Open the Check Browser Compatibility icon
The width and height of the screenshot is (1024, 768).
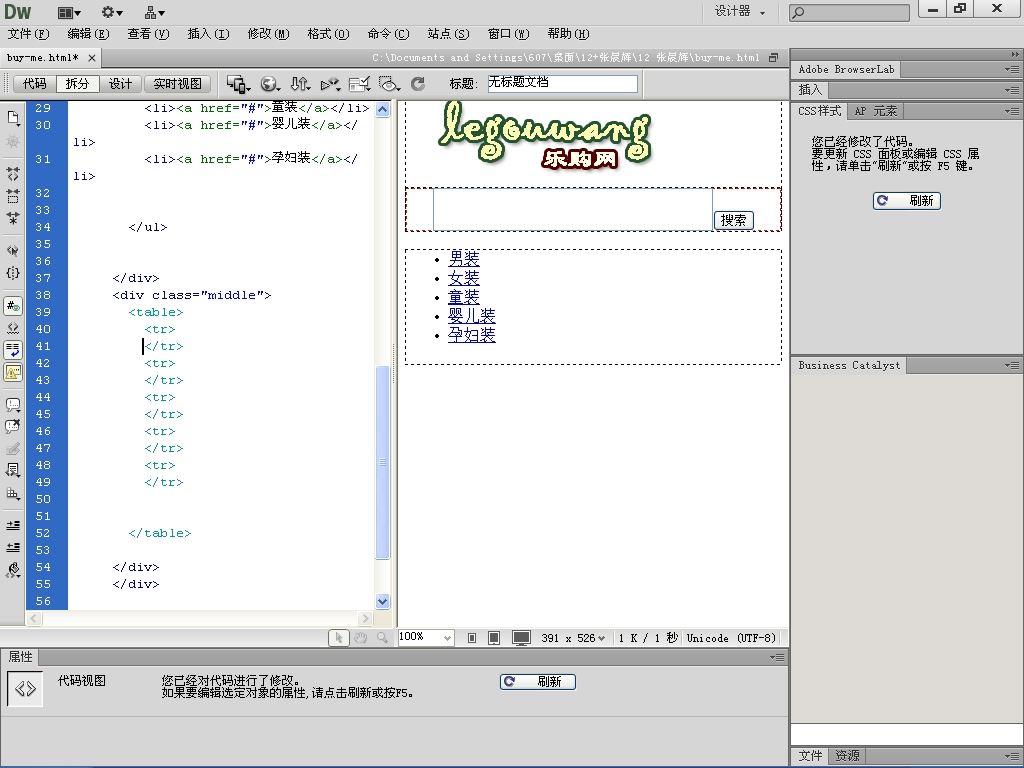[360, 84]
